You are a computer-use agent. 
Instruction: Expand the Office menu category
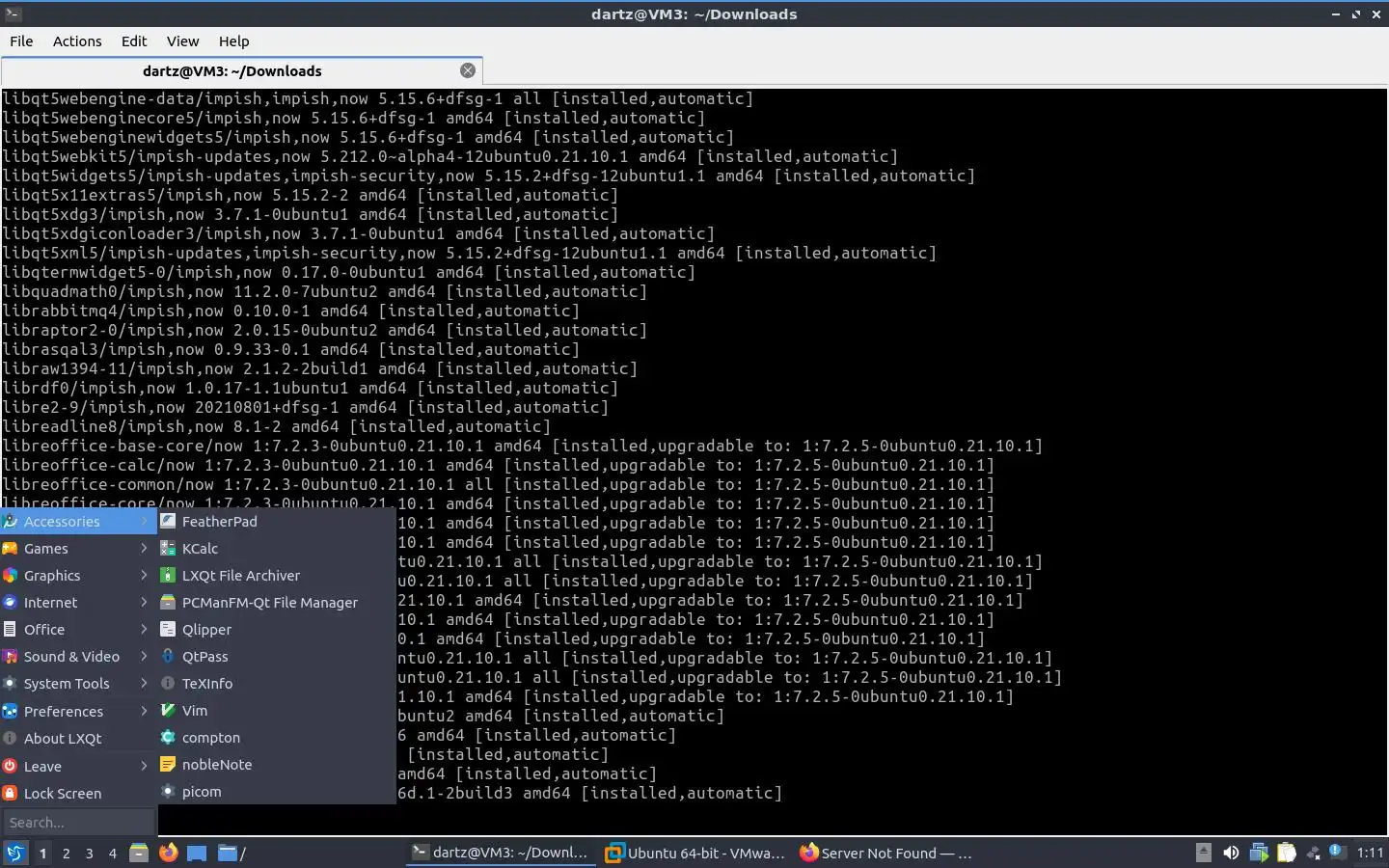[77, 629]
